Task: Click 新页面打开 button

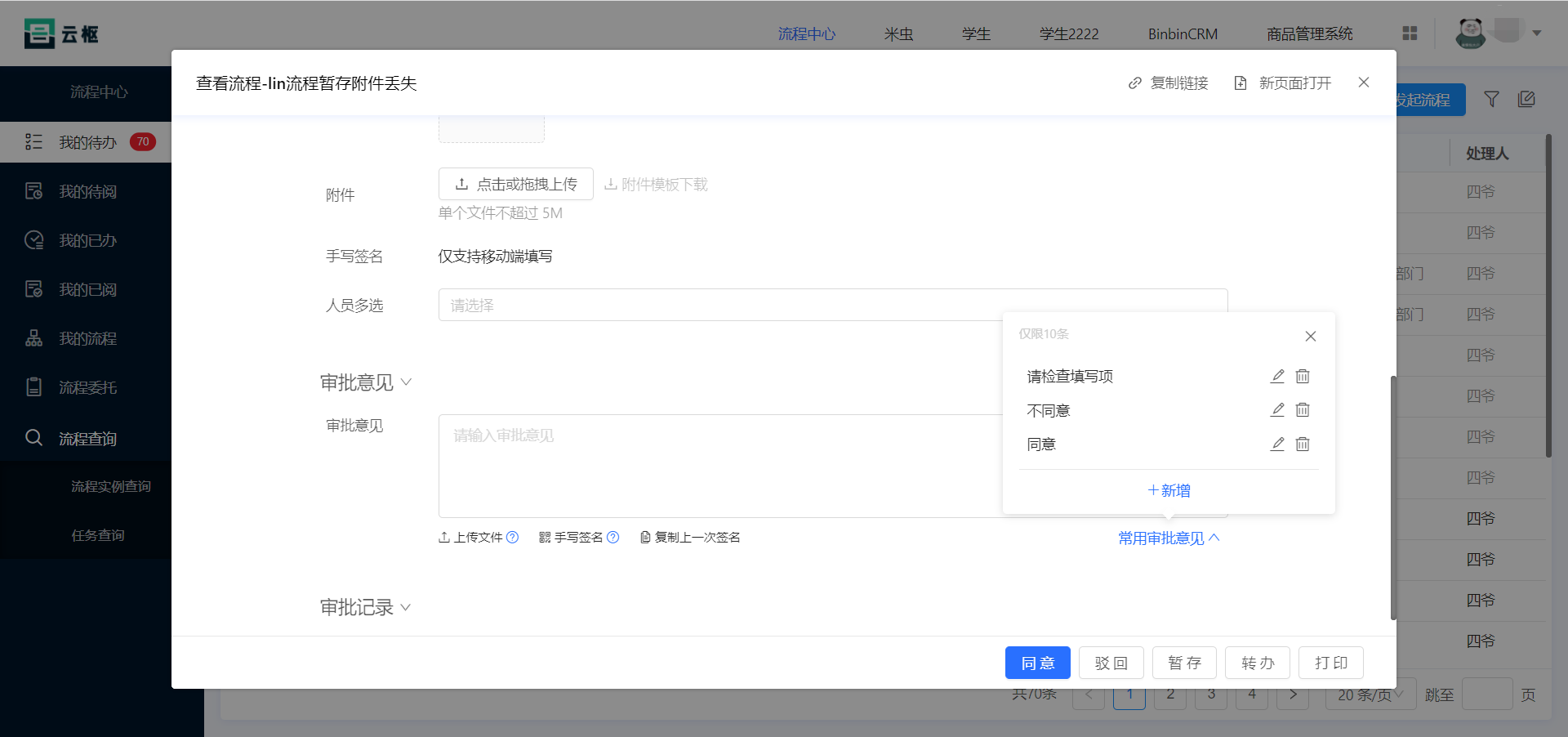Action: click(1282, 83)
